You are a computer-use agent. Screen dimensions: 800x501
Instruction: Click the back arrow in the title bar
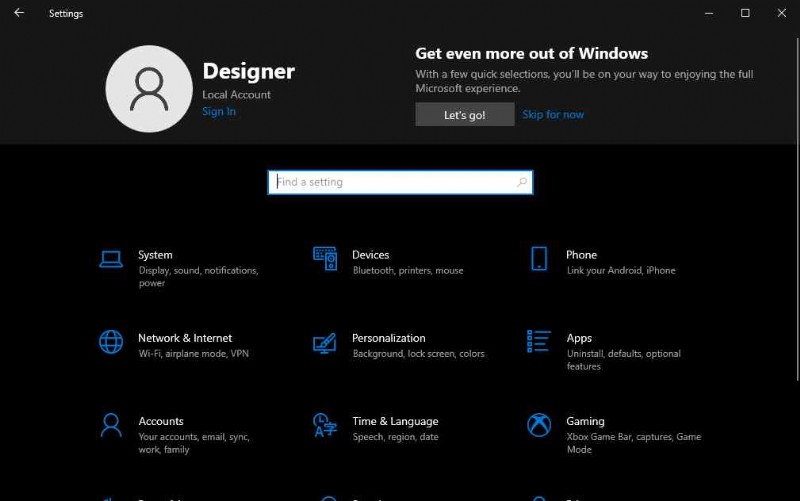(x=19, y=13)
